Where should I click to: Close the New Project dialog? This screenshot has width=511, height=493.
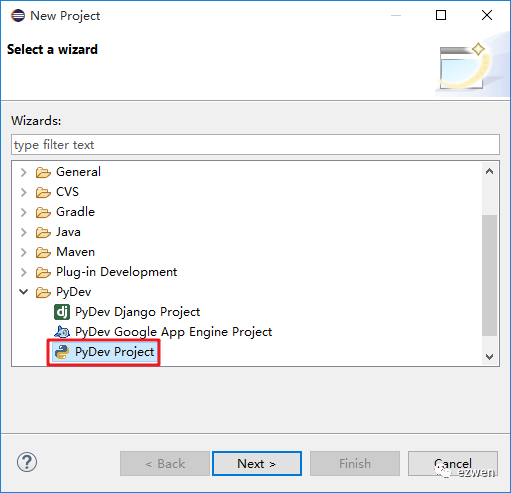tap(487, 15)
